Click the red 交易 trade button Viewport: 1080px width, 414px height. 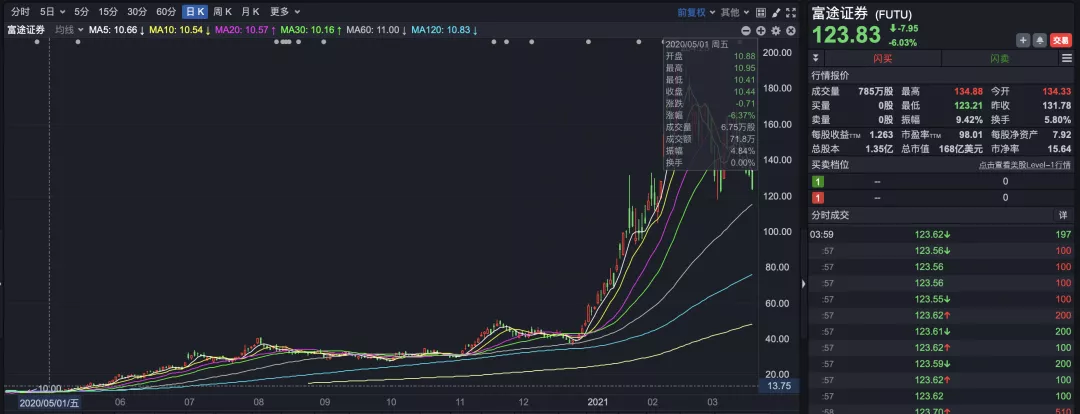(x=1061, y=41)
